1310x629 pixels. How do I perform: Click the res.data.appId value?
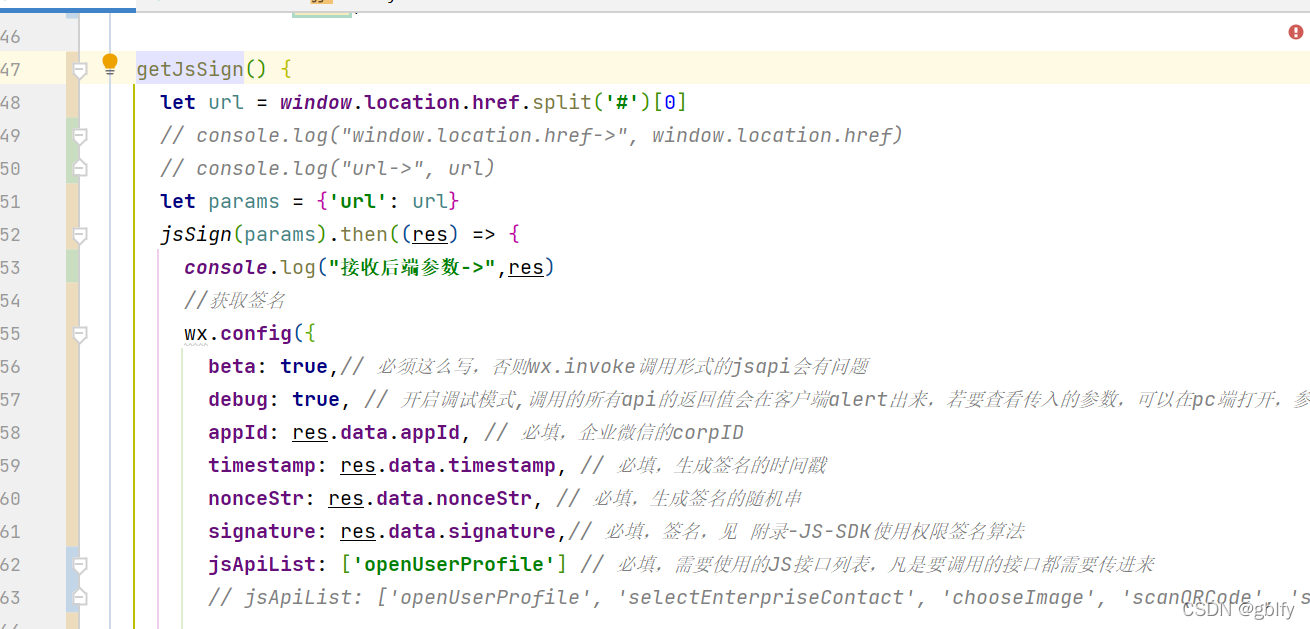376,433
